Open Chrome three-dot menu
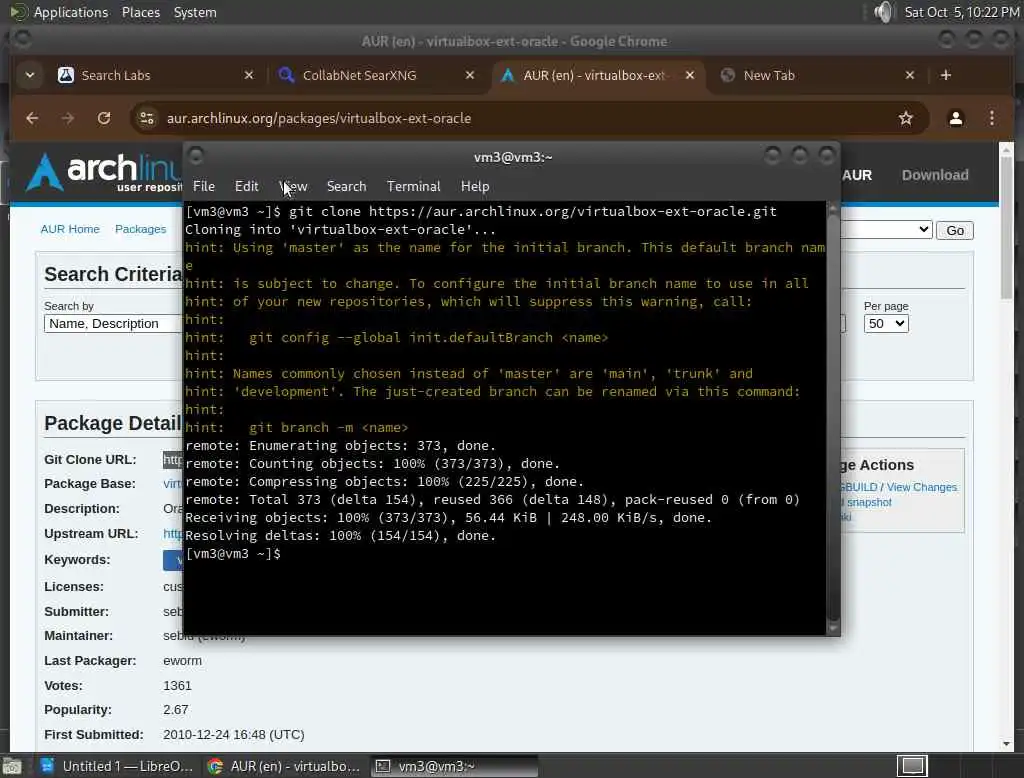1024x778 pixels. tap(992, 118)
